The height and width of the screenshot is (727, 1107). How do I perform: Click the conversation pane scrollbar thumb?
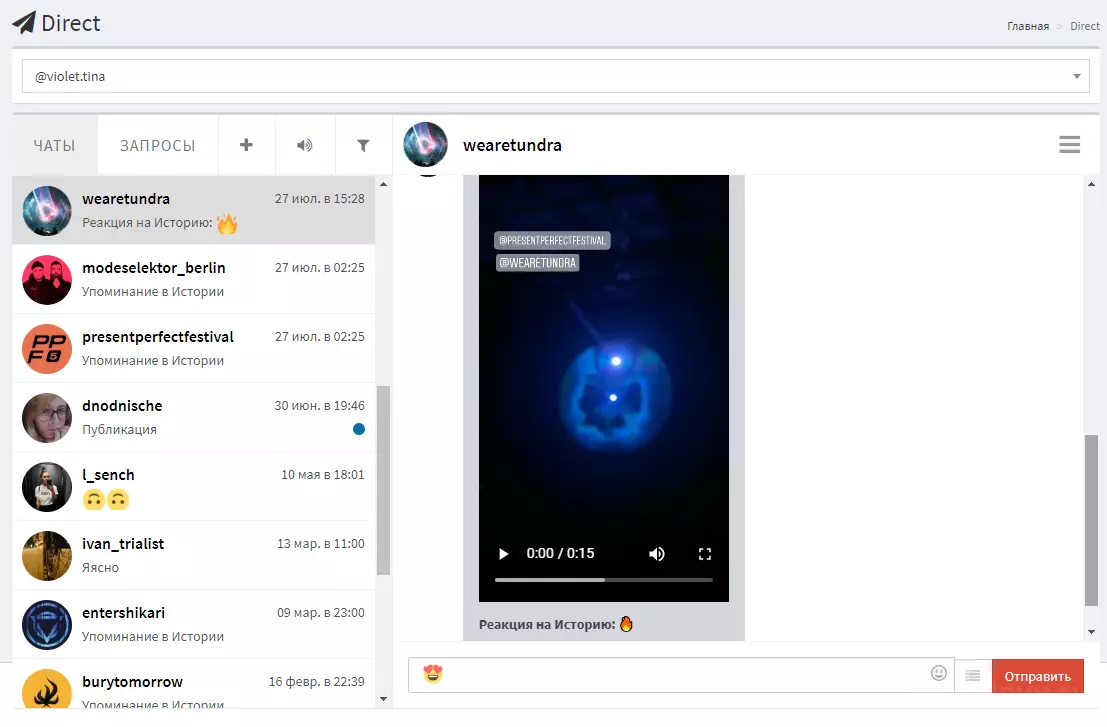point(1091,520)
